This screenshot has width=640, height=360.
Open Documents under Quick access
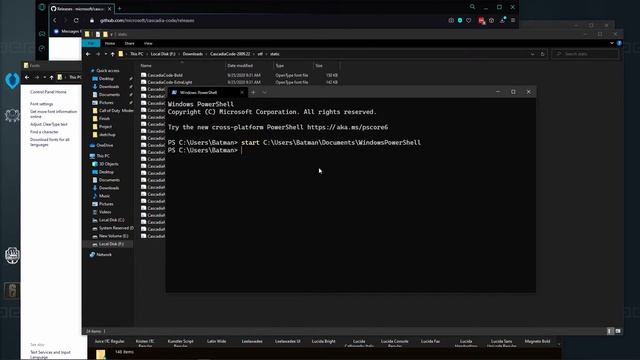coord(109,94)
